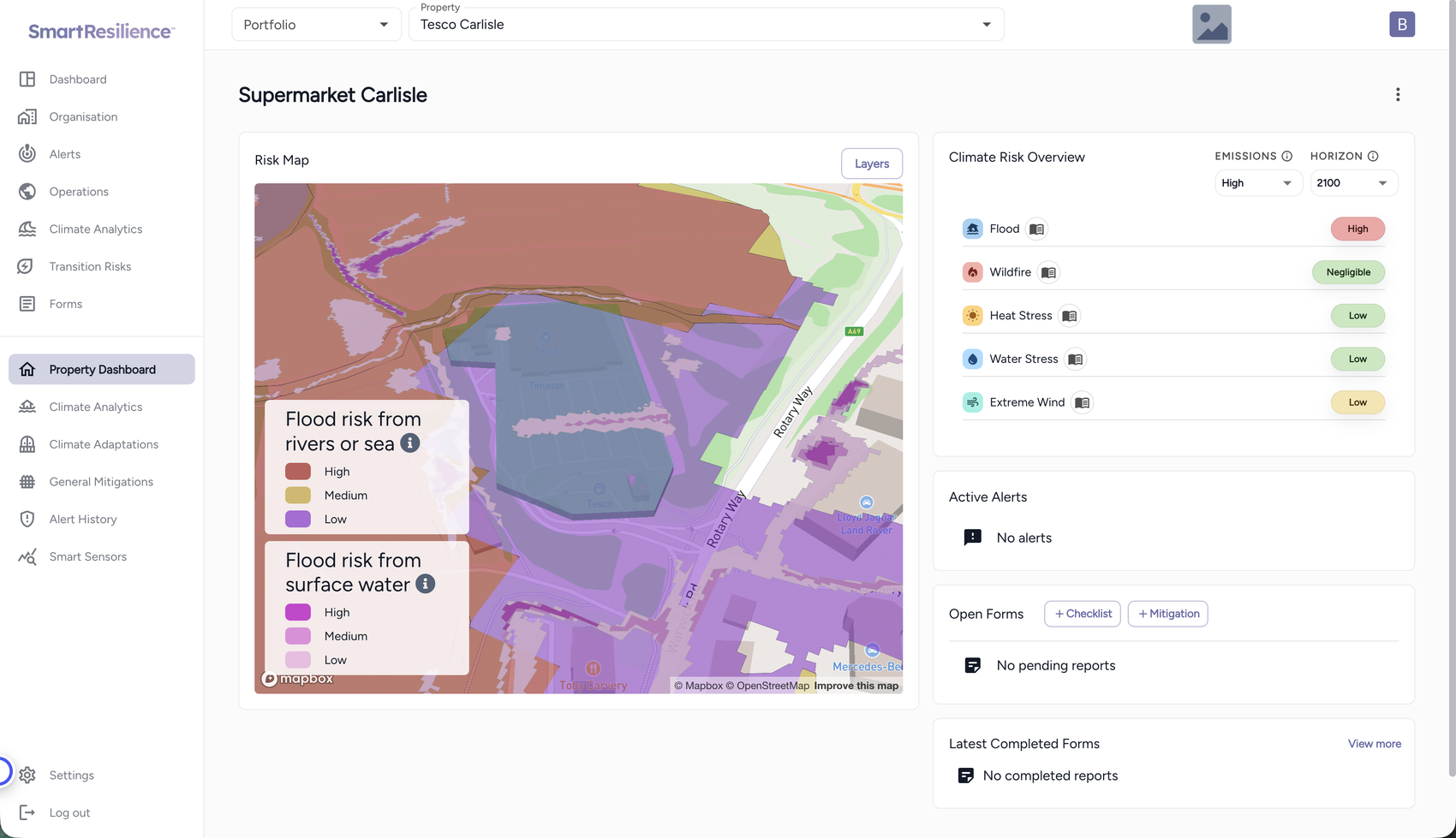Click info icon for rivers or sea legend
Image resolution: width=1456 pixels, height=838 pixels.
coord(410,443)
